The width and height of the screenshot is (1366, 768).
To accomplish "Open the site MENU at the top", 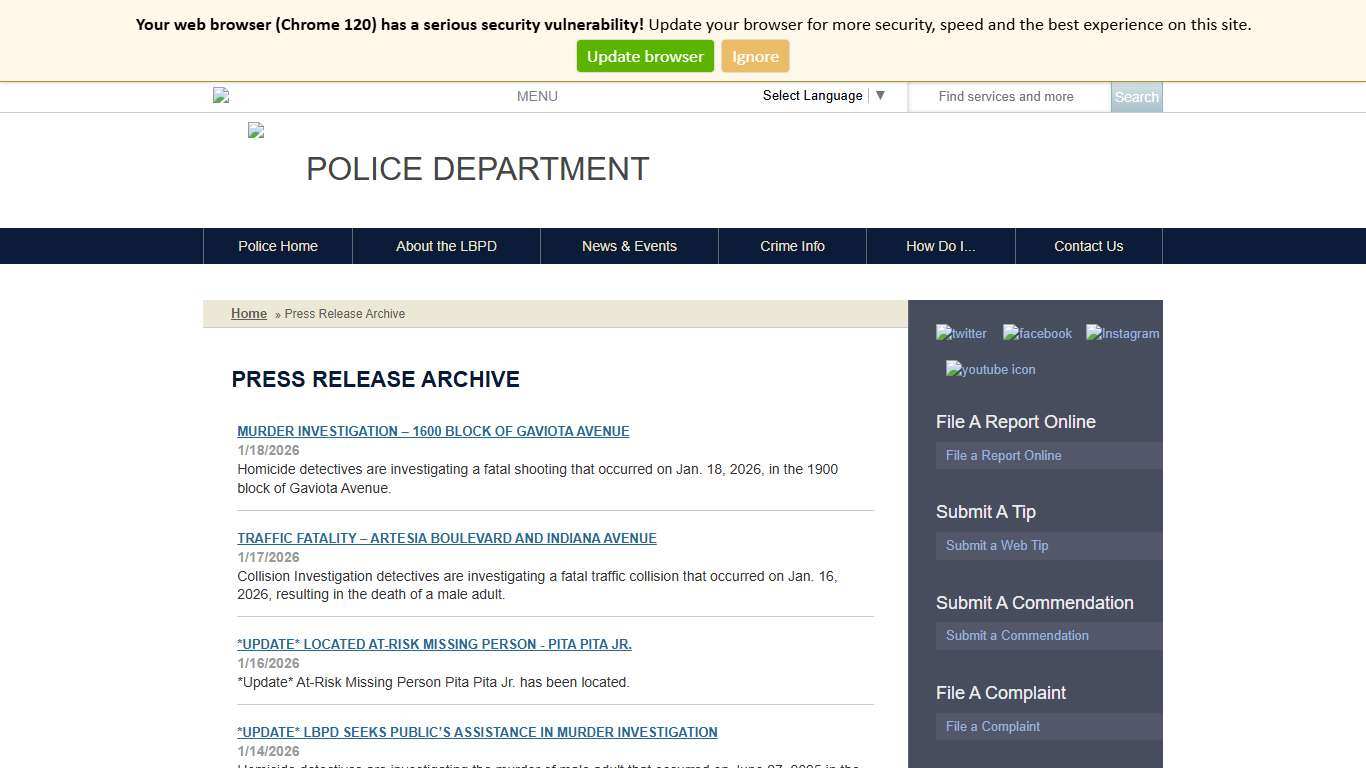I will click(x=537, y=95).
